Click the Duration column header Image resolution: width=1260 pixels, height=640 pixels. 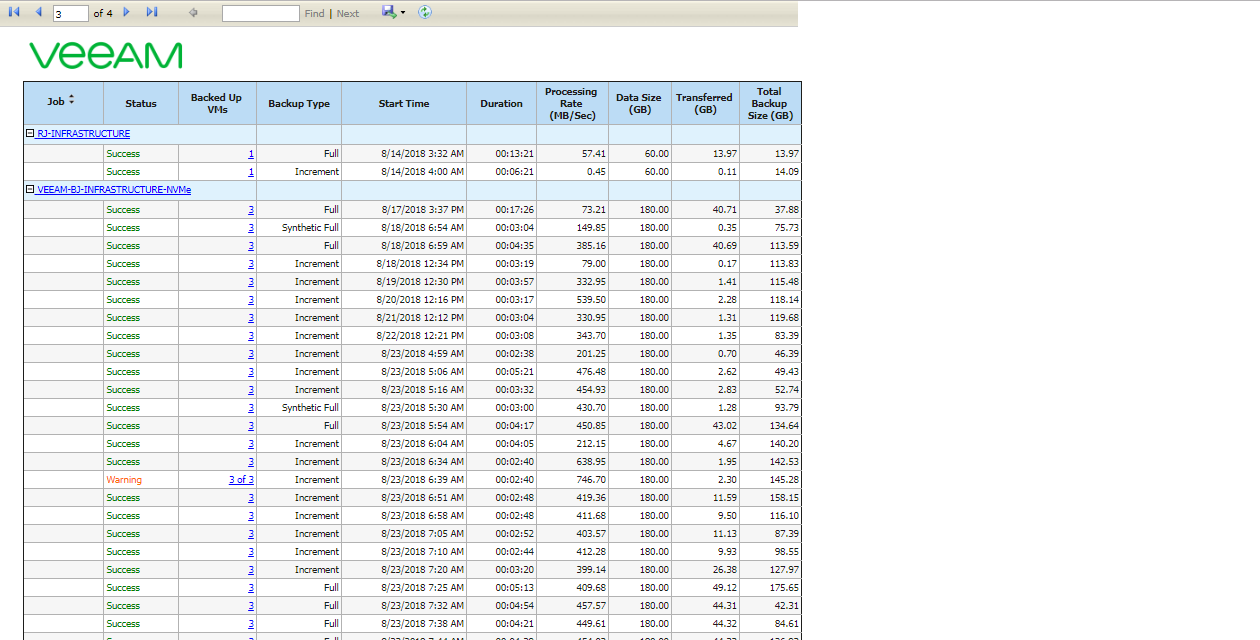tap(501, 103)
